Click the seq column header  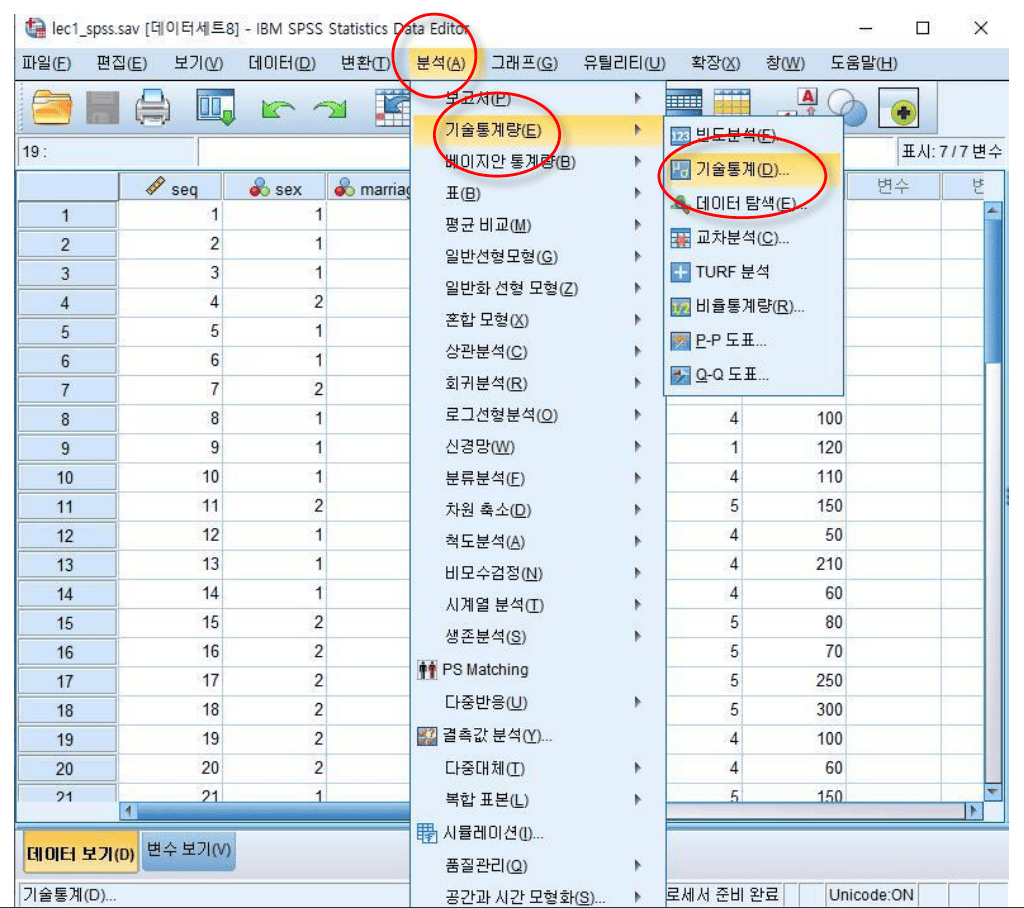pos(171,188)
